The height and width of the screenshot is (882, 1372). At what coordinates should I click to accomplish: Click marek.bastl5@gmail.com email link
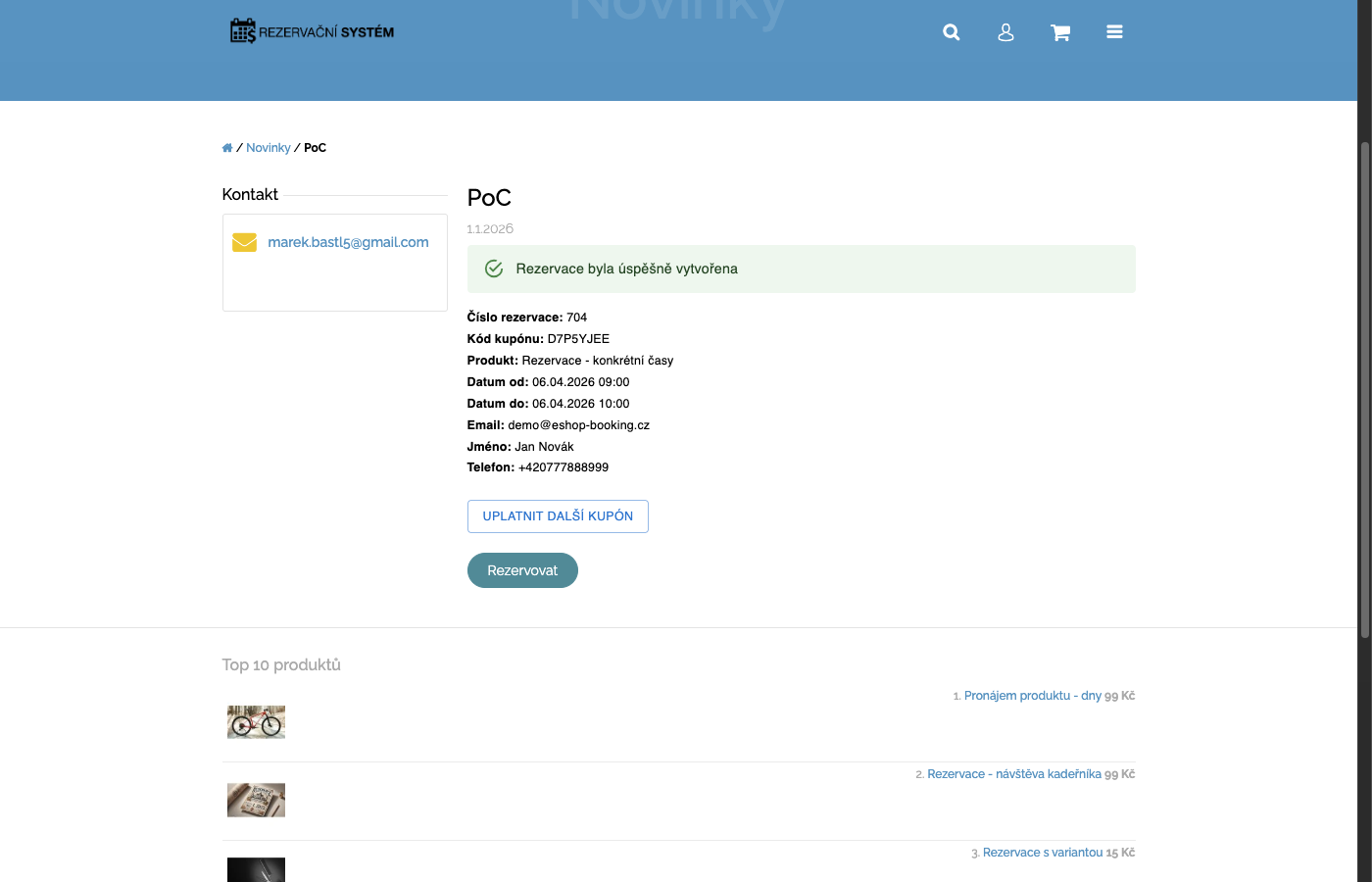tap(348, 242)
